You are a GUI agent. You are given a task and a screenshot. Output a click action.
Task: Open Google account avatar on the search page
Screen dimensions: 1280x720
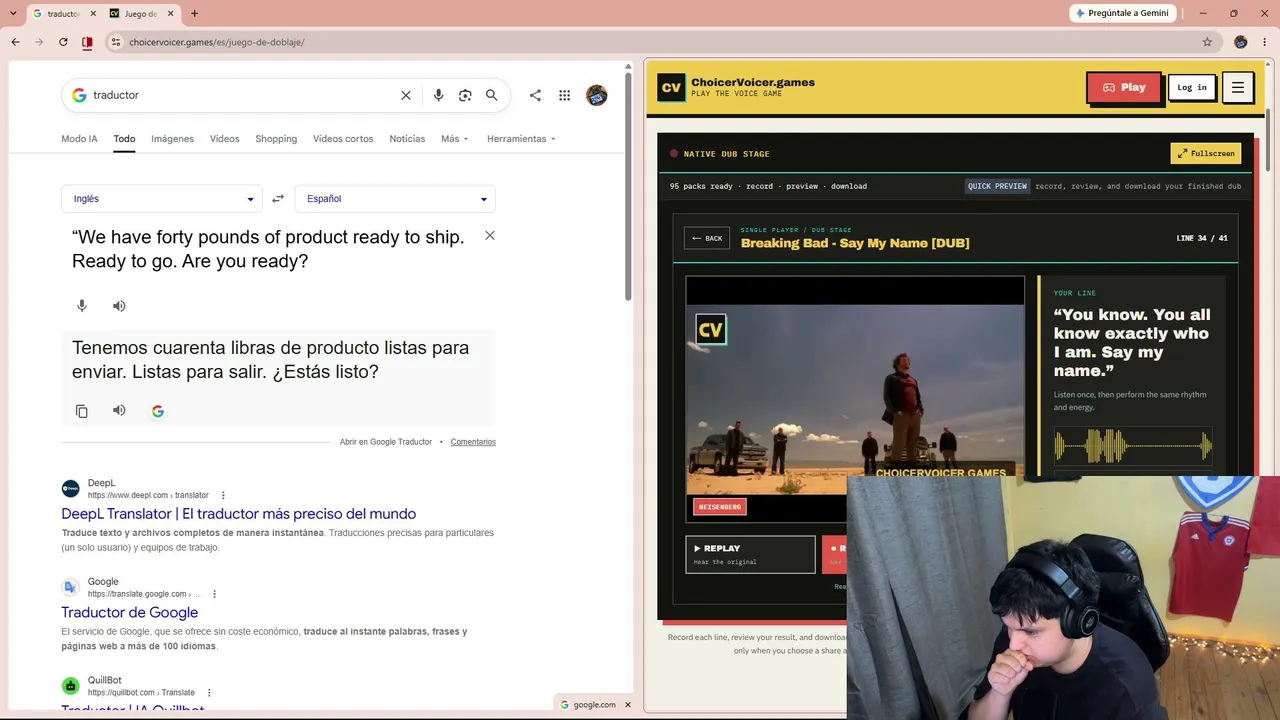click(x=597, y=95)
